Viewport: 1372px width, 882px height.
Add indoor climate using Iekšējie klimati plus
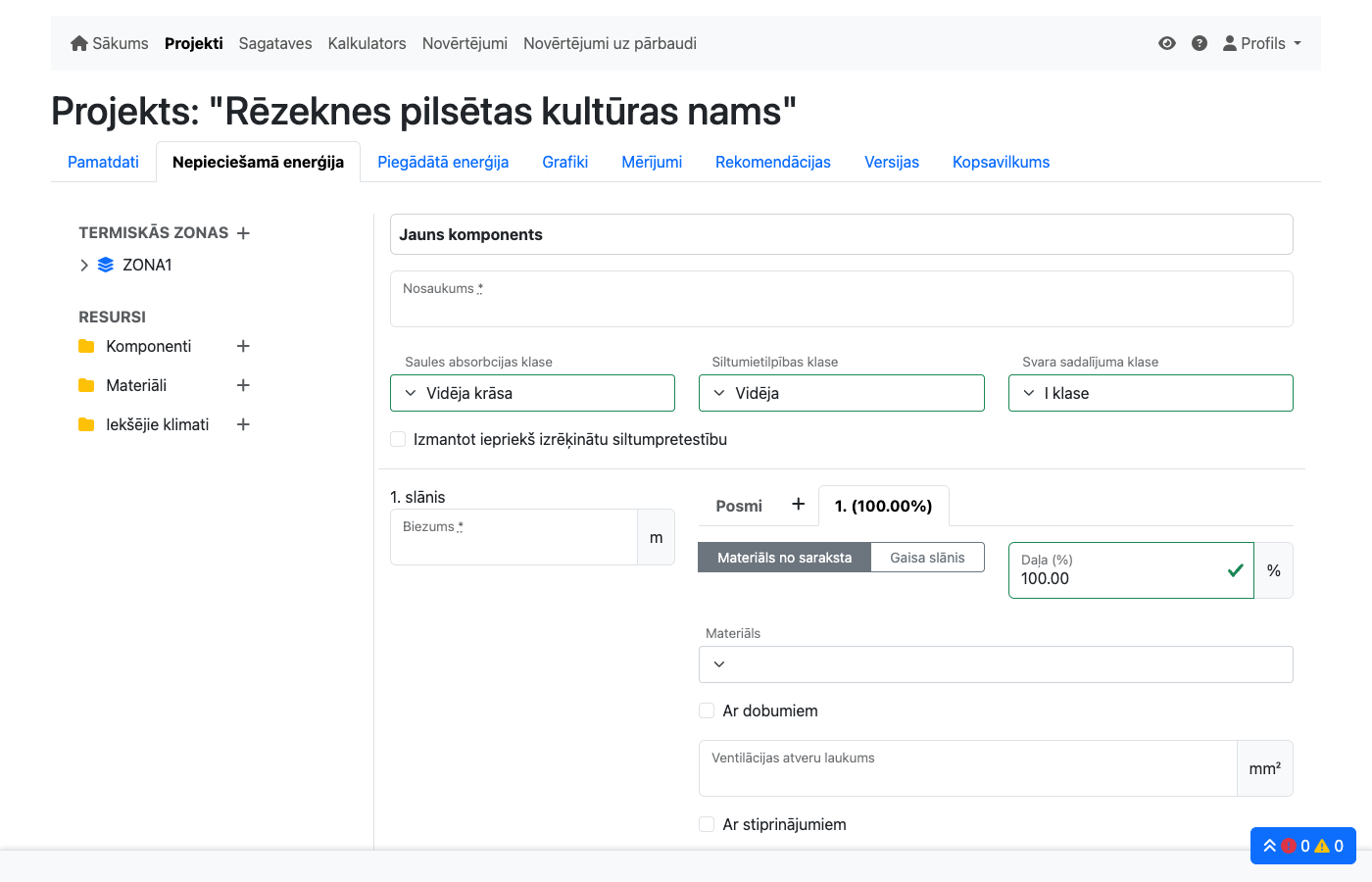(x=243, y=424)
